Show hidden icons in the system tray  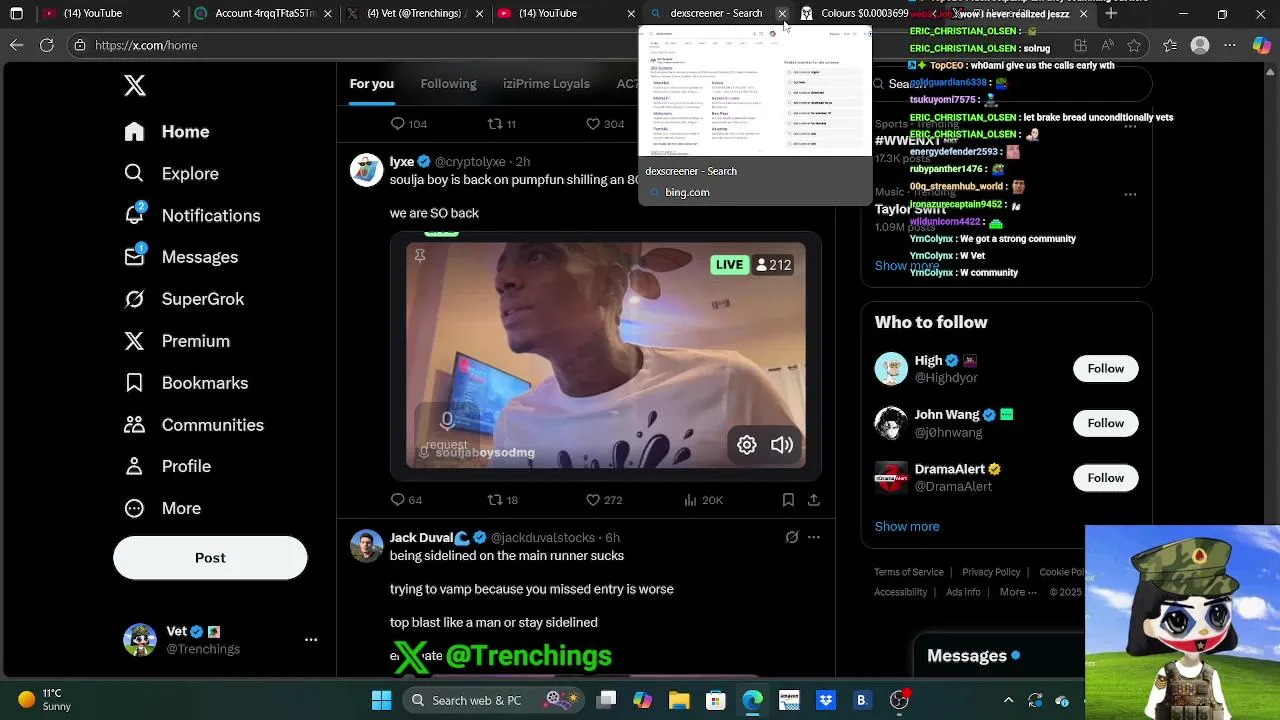1008,700
